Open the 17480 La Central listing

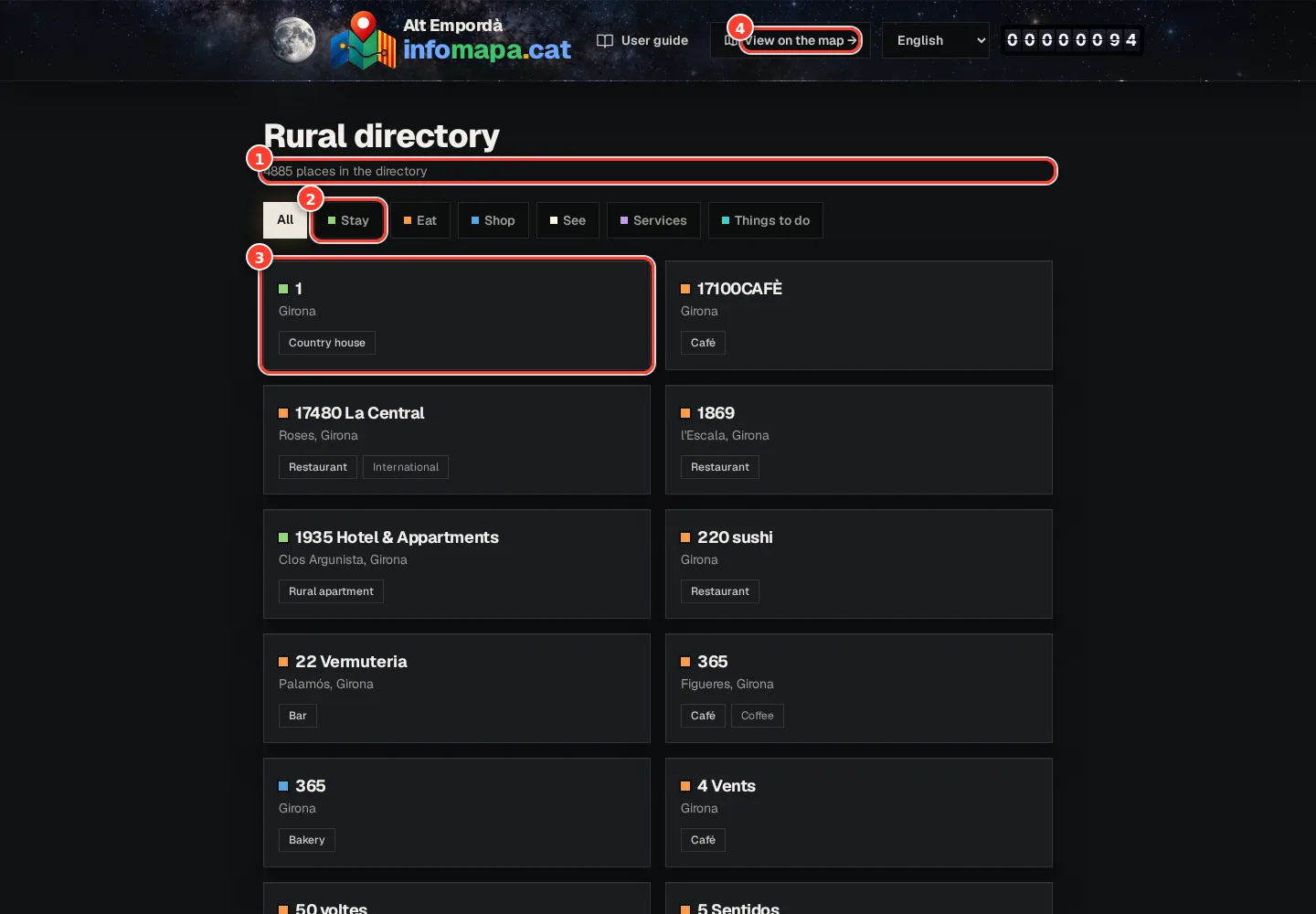tap(457, 440)
